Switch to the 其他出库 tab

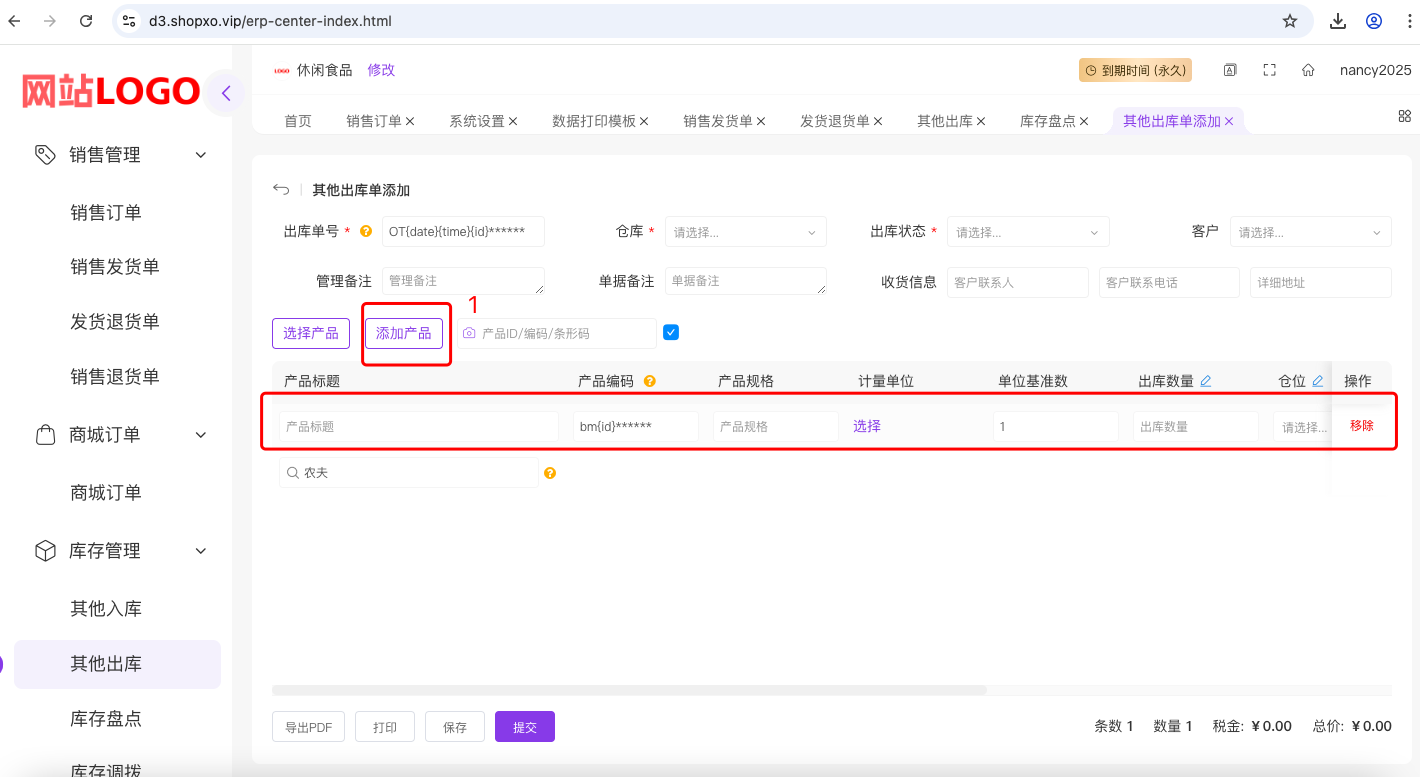click(945, 121)
